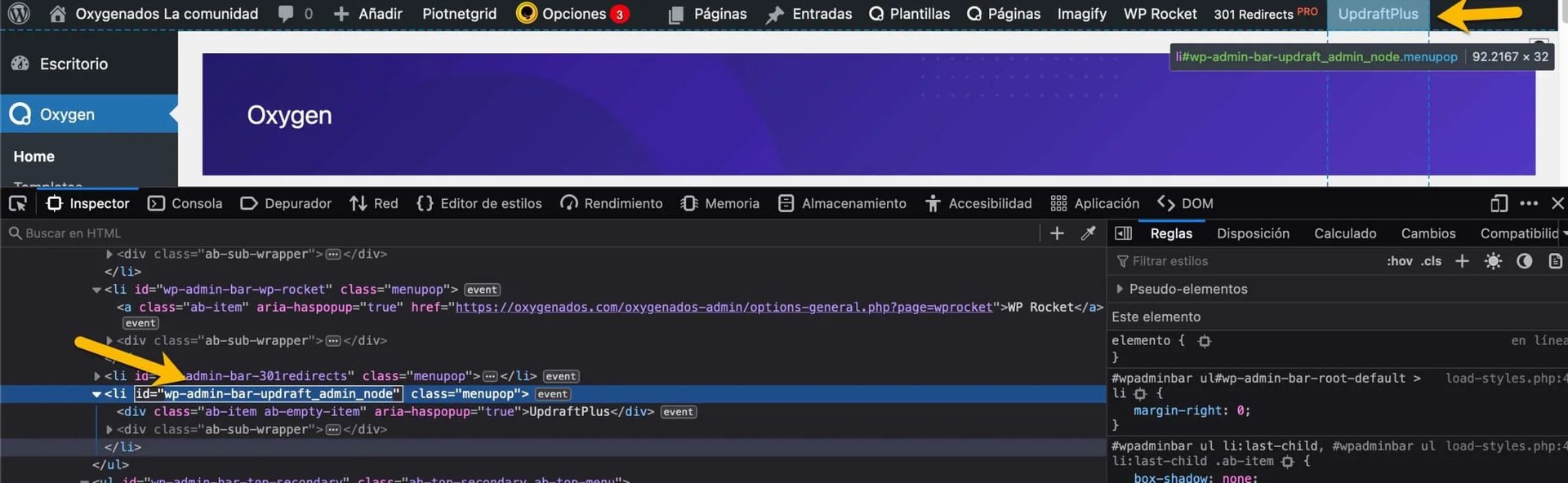Open the DevTools three-dots options menu
The image size is (1568, 483).
1529,203
